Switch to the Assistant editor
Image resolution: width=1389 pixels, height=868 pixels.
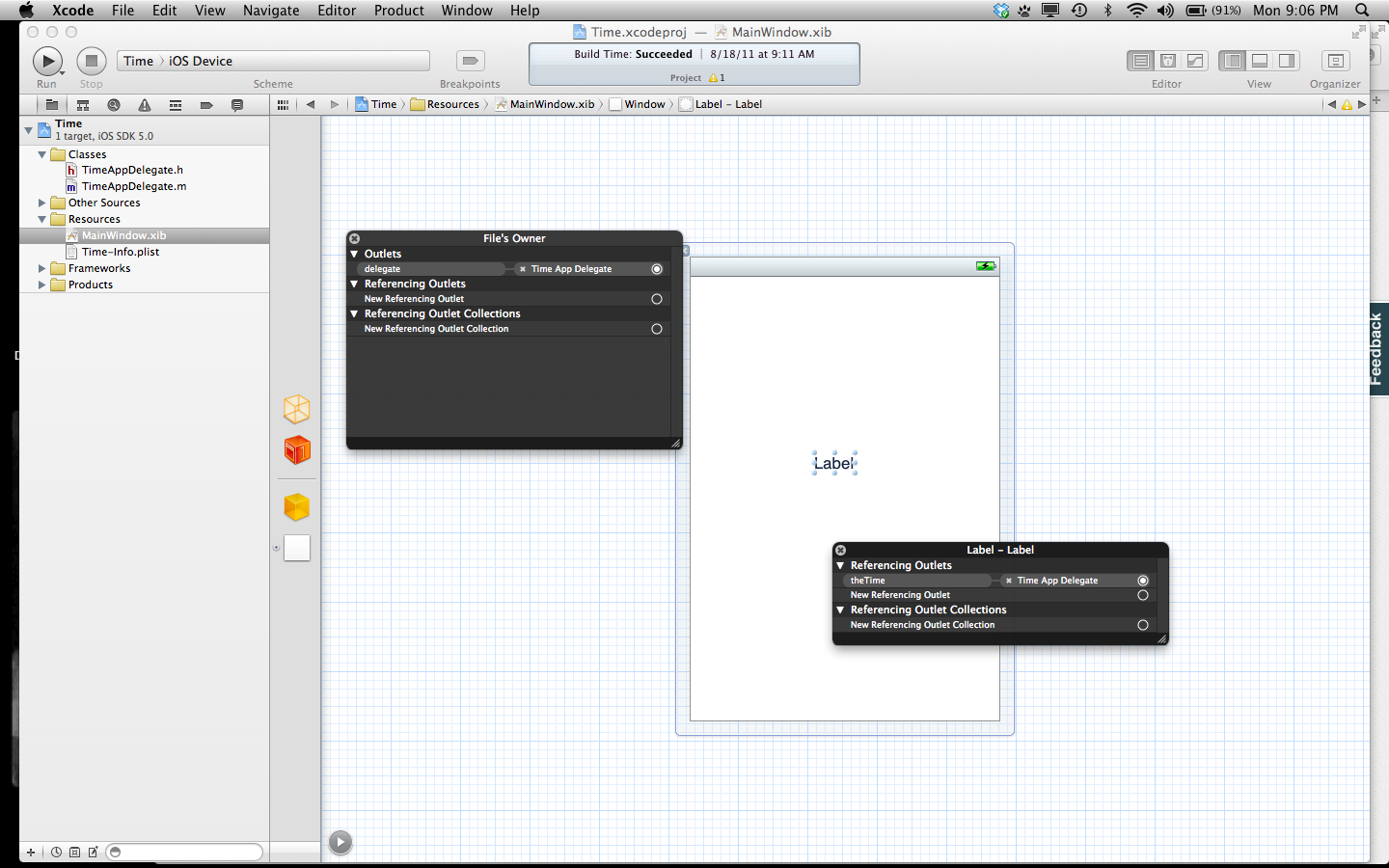point(1167,61)
